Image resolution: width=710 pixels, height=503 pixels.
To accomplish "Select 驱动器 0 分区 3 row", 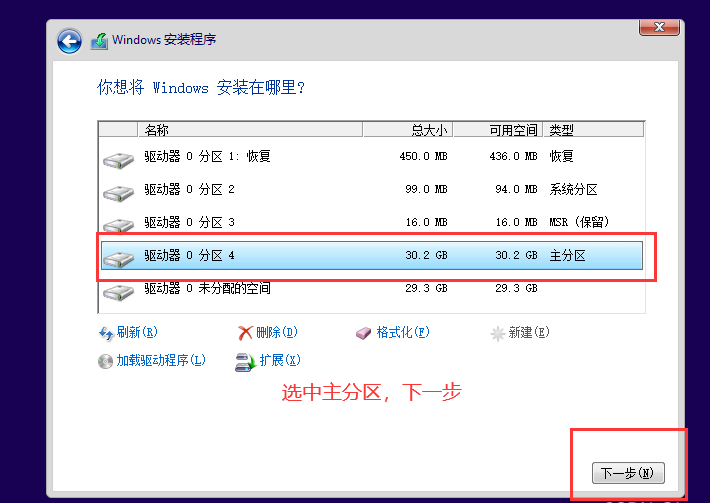I will (372, 222).
